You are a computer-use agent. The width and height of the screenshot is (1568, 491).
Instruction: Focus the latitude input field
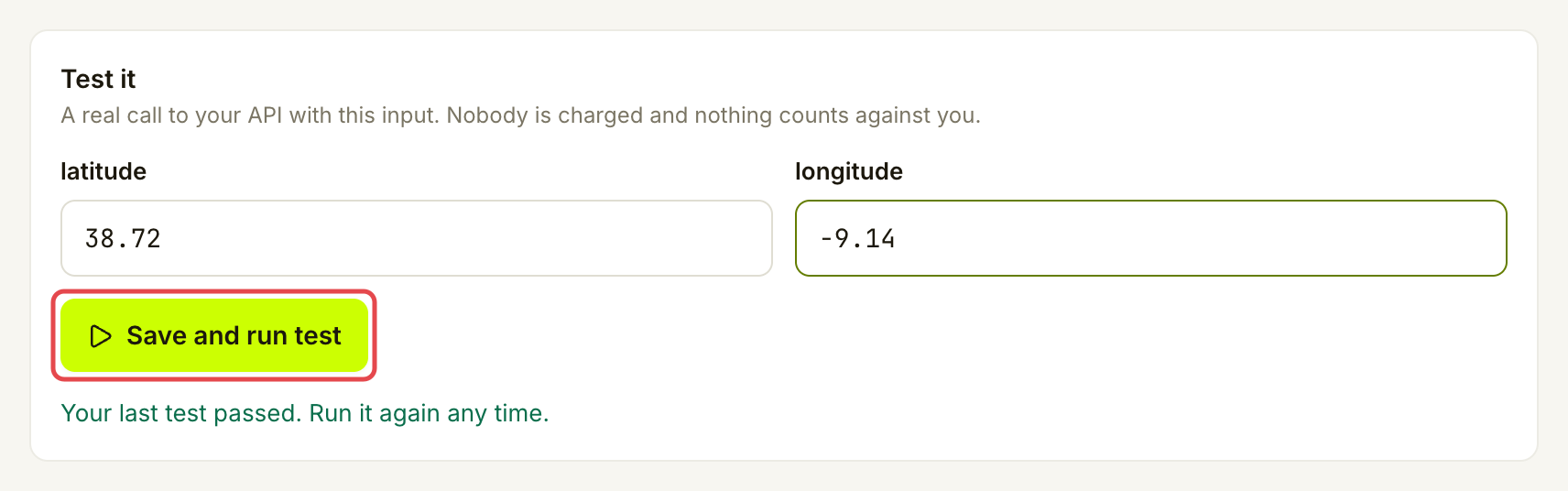point(417,238)
